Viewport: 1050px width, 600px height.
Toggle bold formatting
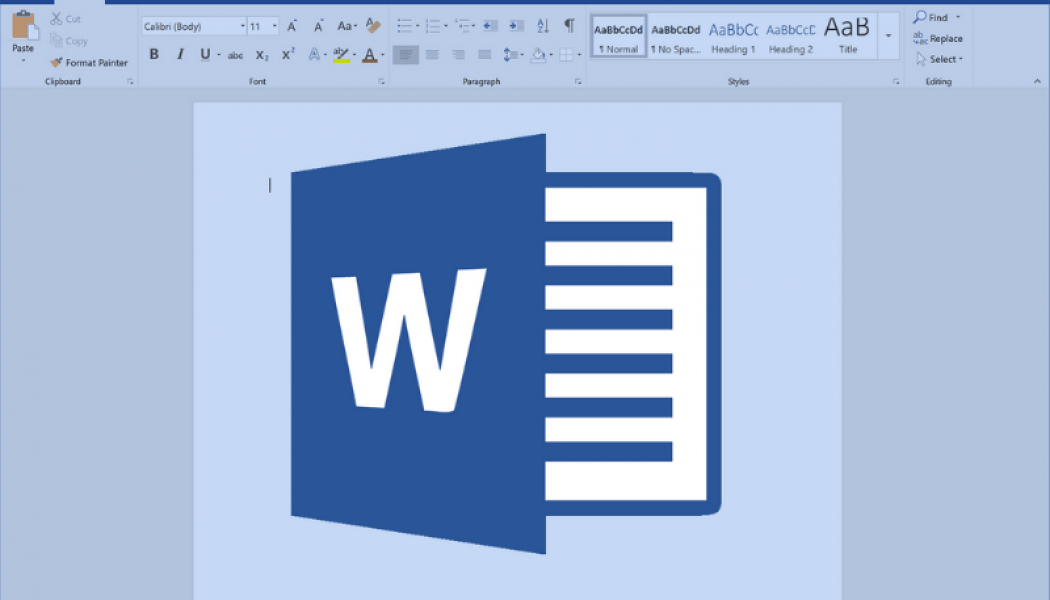pos(153,55)
